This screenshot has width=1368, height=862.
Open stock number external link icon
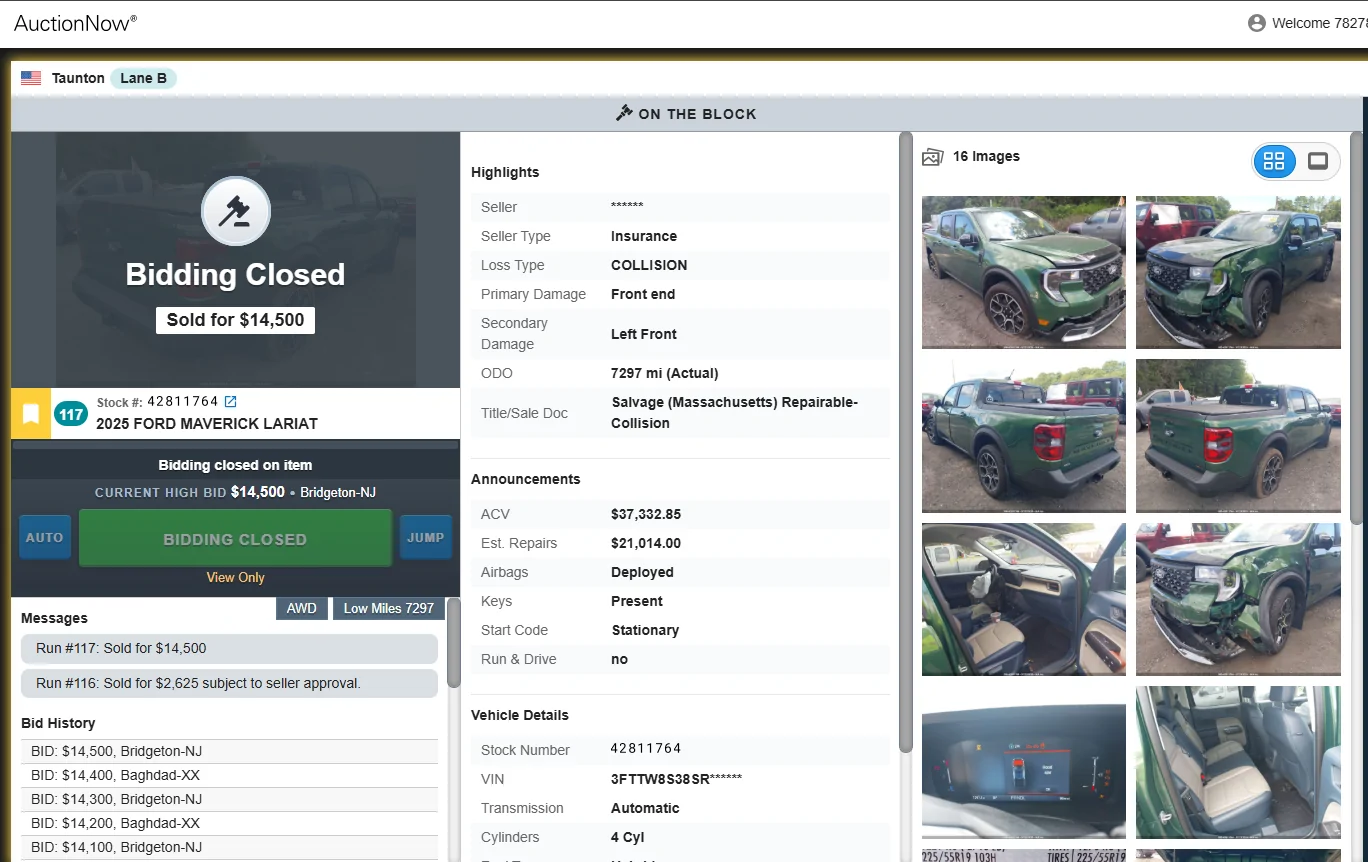point(230,402)
